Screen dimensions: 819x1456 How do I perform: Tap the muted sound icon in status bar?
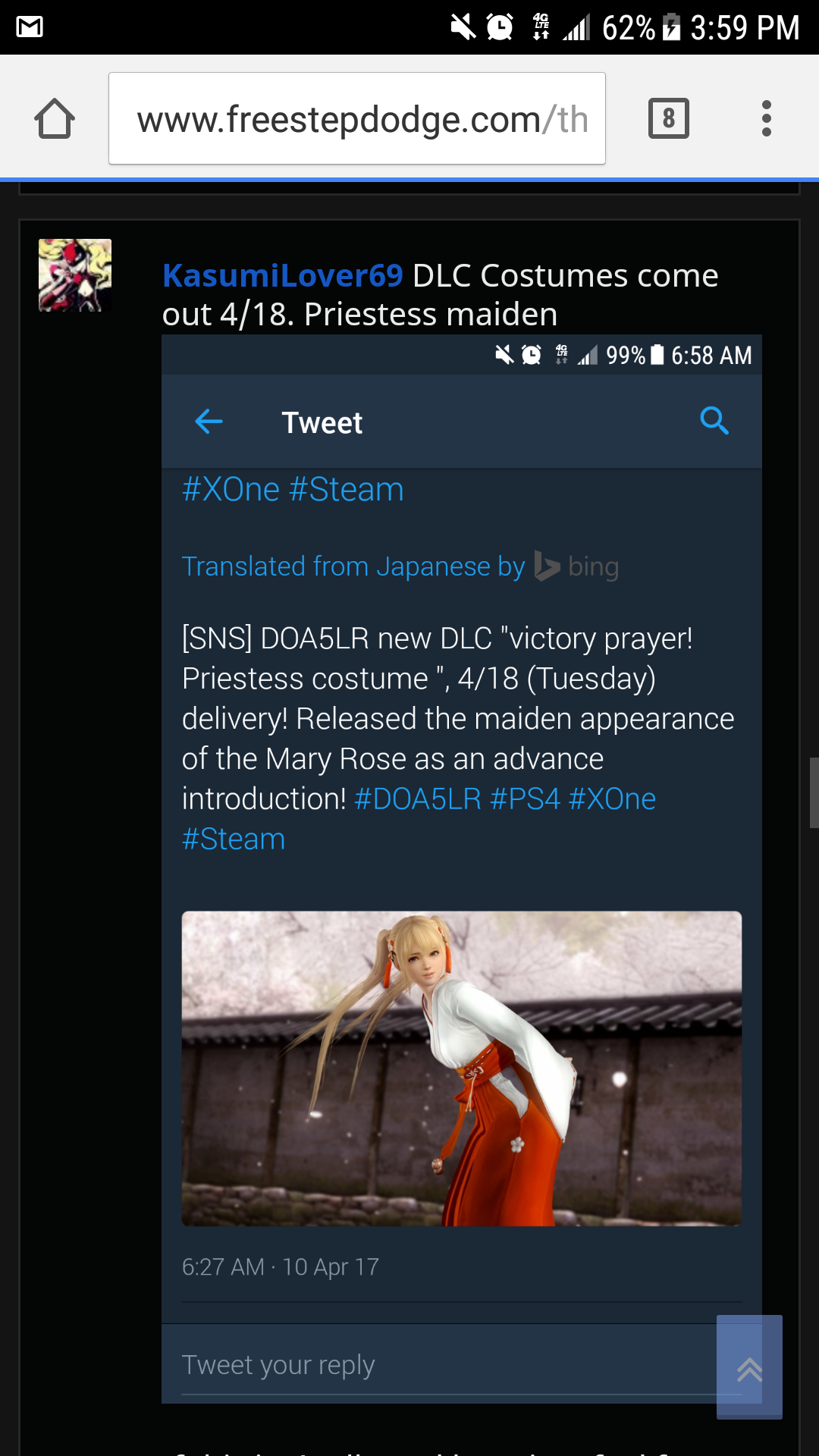click(463, 27)
